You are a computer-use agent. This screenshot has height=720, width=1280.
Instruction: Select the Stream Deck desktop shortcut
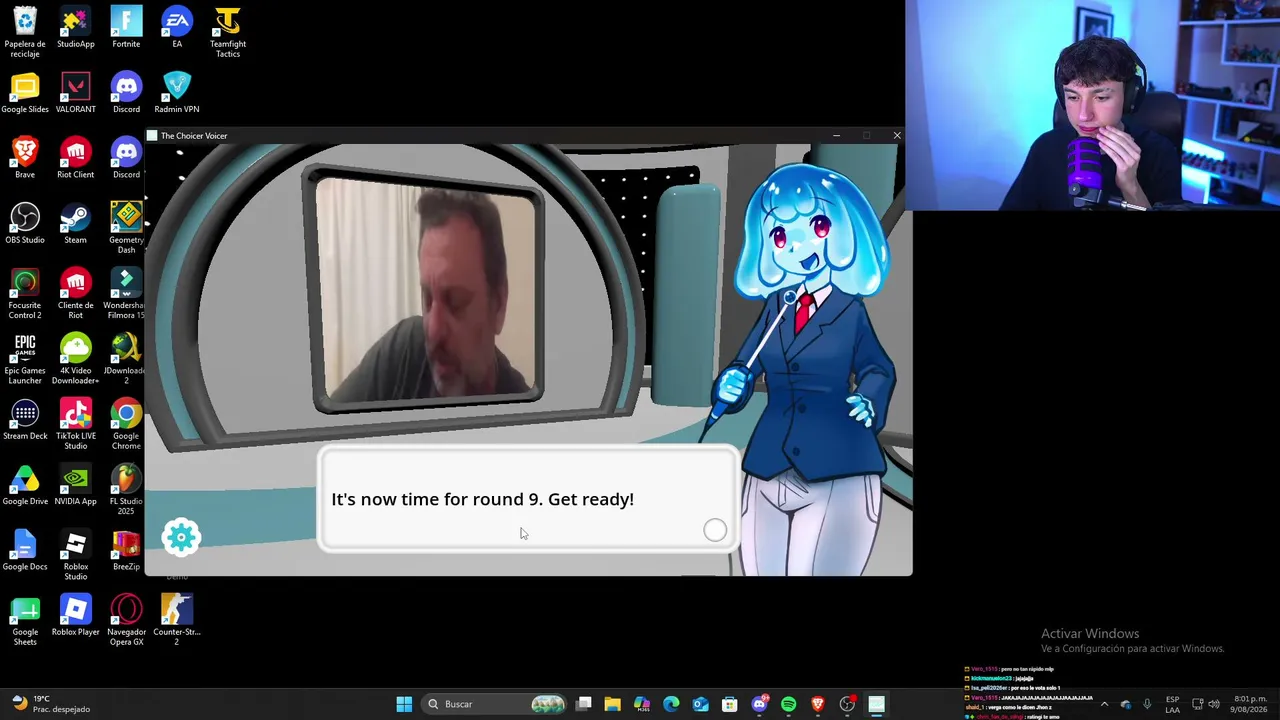pos(25,420)
